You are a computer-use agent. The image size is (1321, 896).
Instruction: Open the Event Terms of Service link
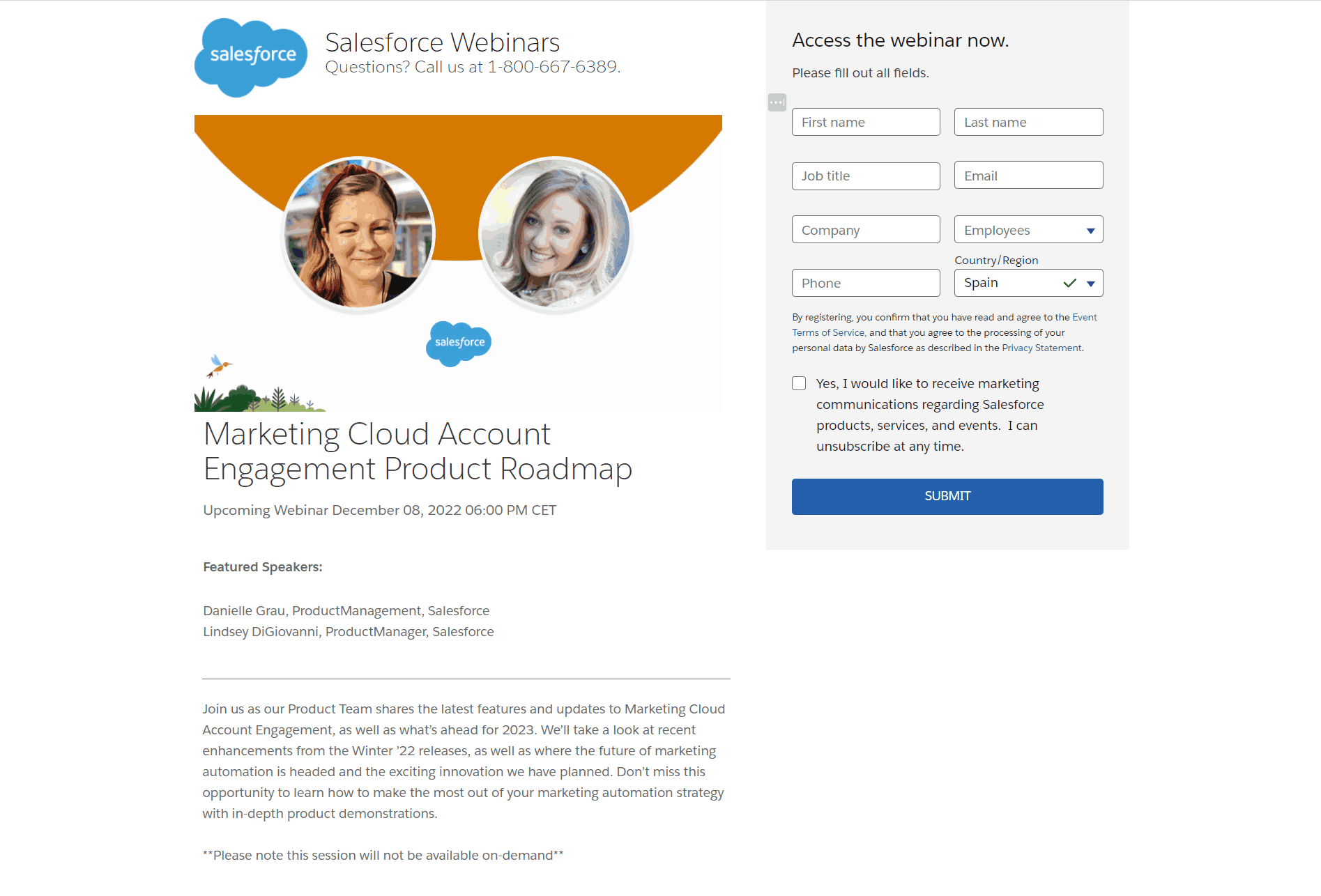coord(828,332)
